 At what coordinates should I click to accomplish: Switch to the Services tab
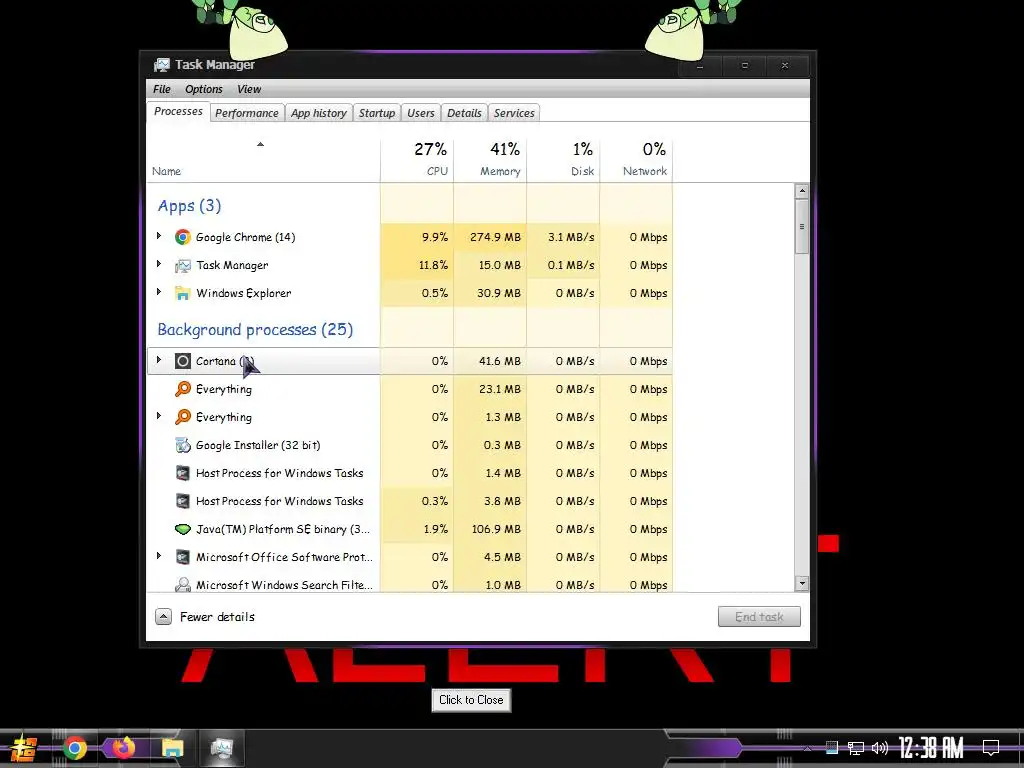(x=514, y=113)
